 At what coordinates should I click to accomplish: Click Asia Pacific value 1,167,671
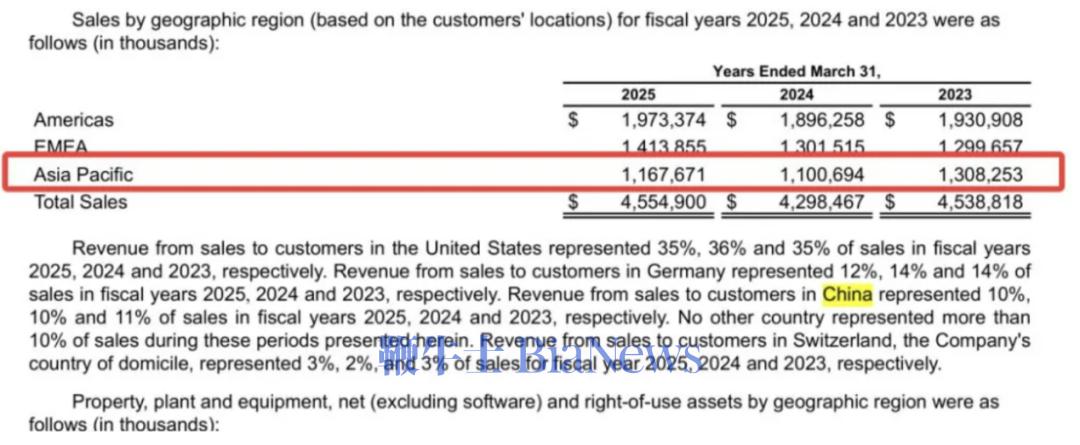[x=663, y=174]
